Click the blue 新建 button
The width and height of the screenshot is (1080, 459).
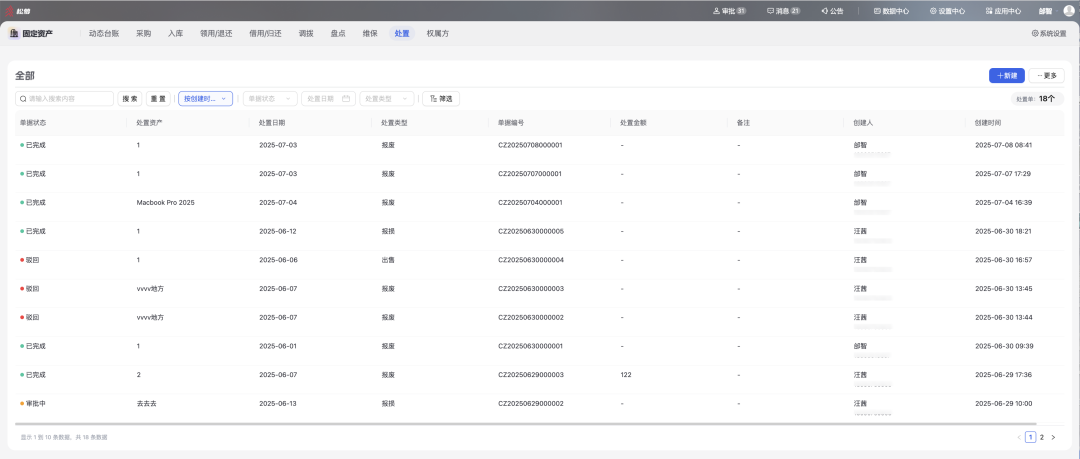1007,76
